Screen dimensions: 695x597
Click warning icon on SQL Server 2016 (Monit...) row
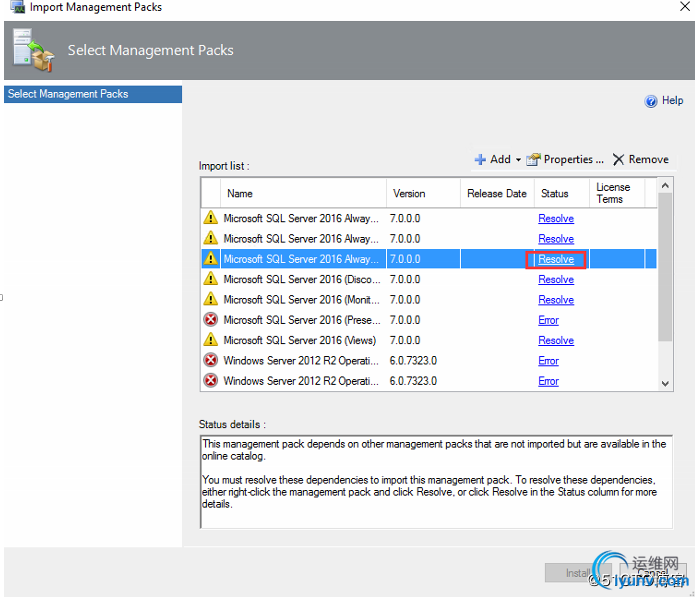pos(210,299)
